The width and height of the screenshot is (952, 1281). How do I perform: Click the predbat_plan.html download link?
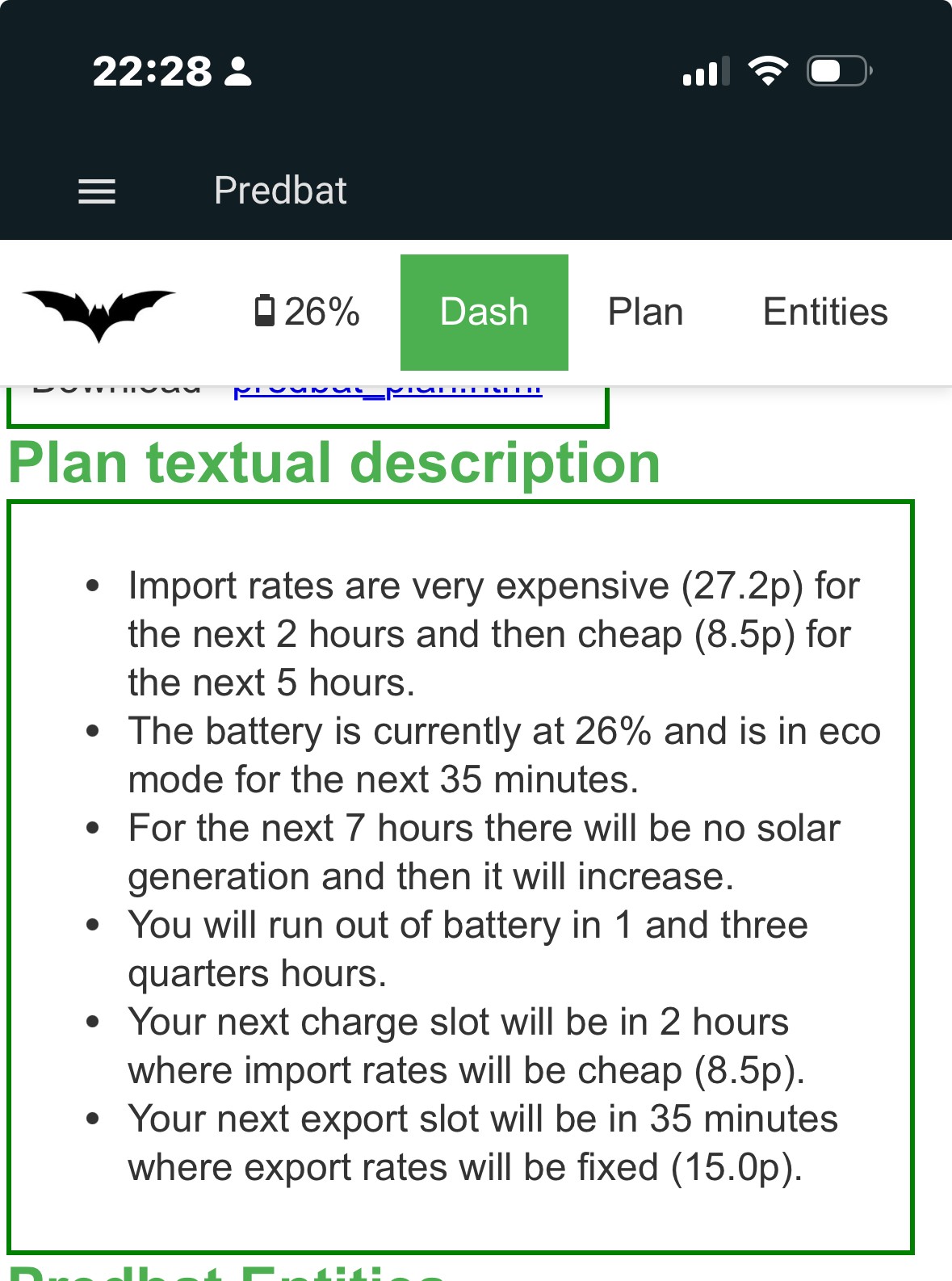pyautogui.click(x=388, y=392)
